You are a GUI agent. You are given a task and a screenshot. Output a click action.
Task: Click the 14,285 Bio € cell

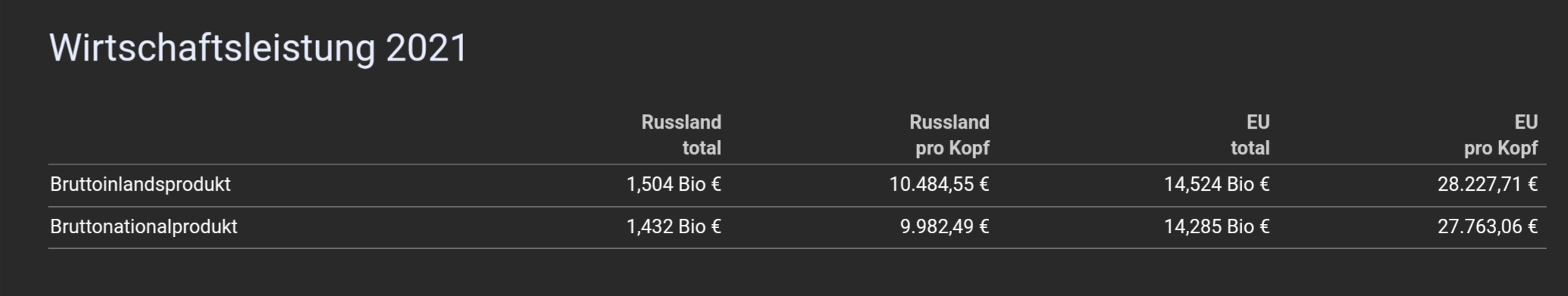pos(1216,227)
